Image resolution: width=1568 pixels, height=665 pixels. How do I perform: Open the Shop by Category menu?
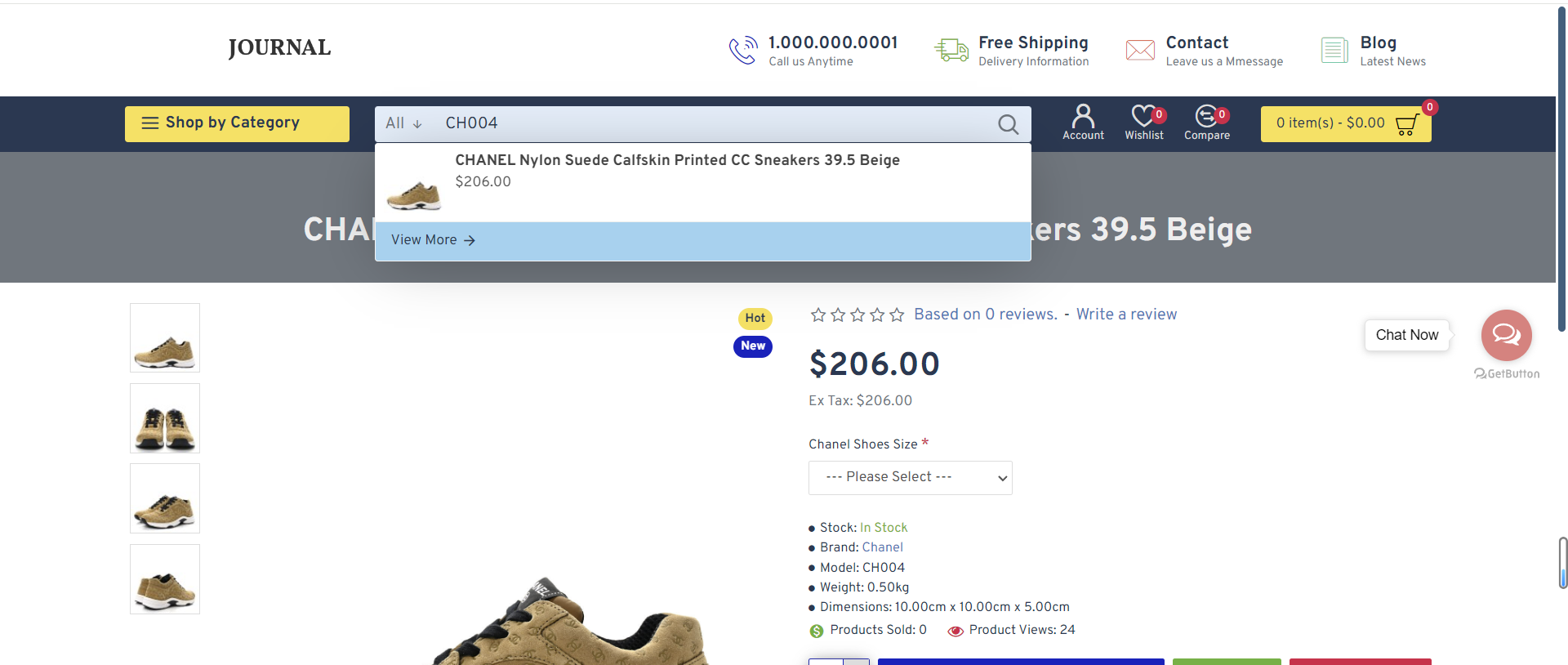(x=237, y=123)
